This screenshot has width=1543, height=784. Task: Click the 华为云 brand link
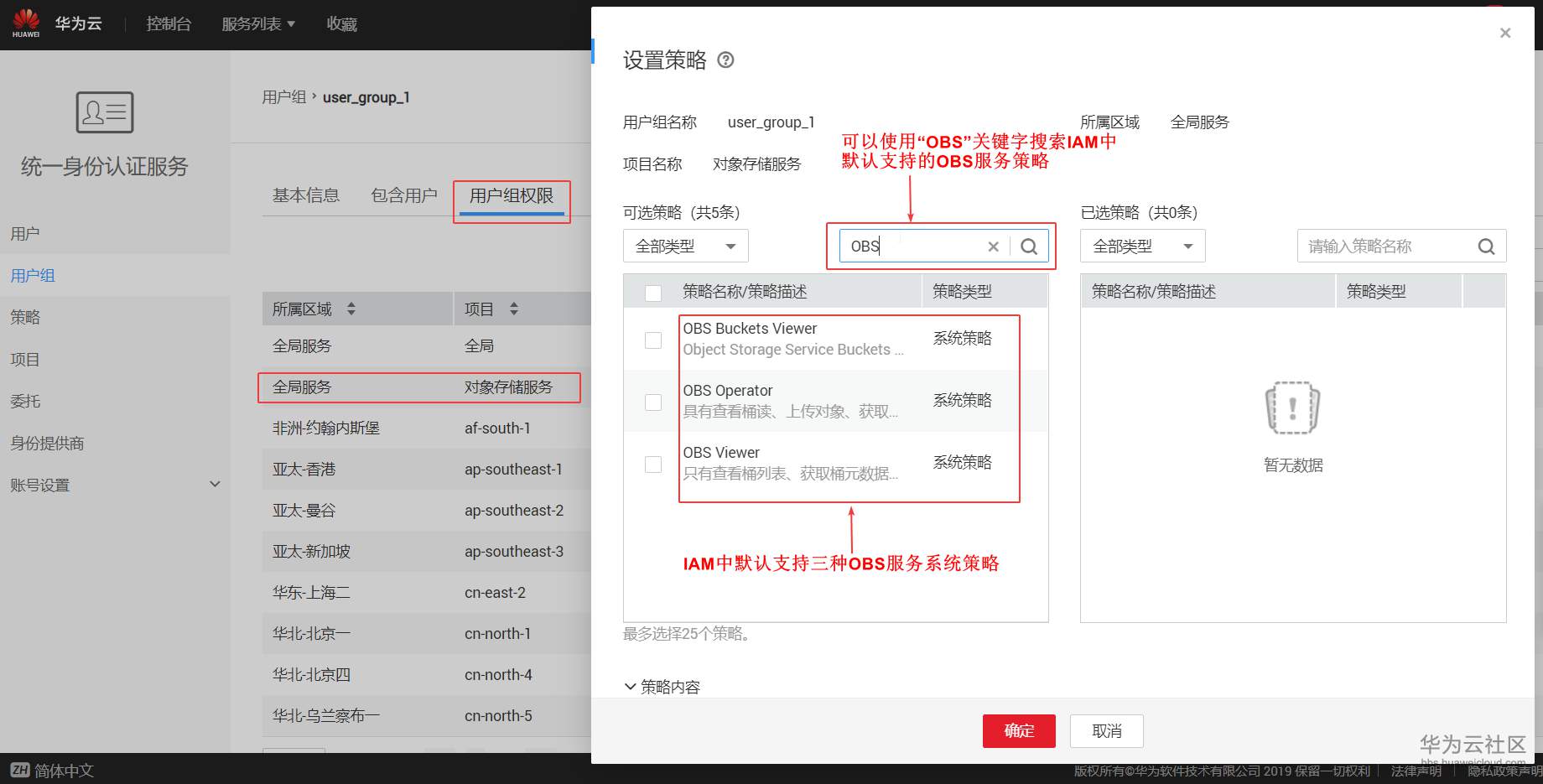(x=78, y=23)
